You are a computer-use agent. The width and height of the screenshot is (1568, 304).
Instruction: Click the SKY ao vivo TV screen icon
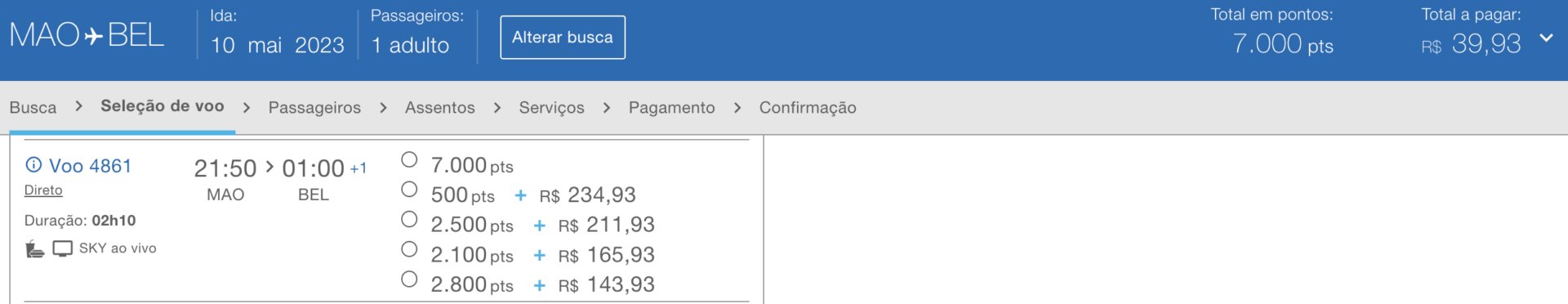pyautogui.click(x=63, y=248)
